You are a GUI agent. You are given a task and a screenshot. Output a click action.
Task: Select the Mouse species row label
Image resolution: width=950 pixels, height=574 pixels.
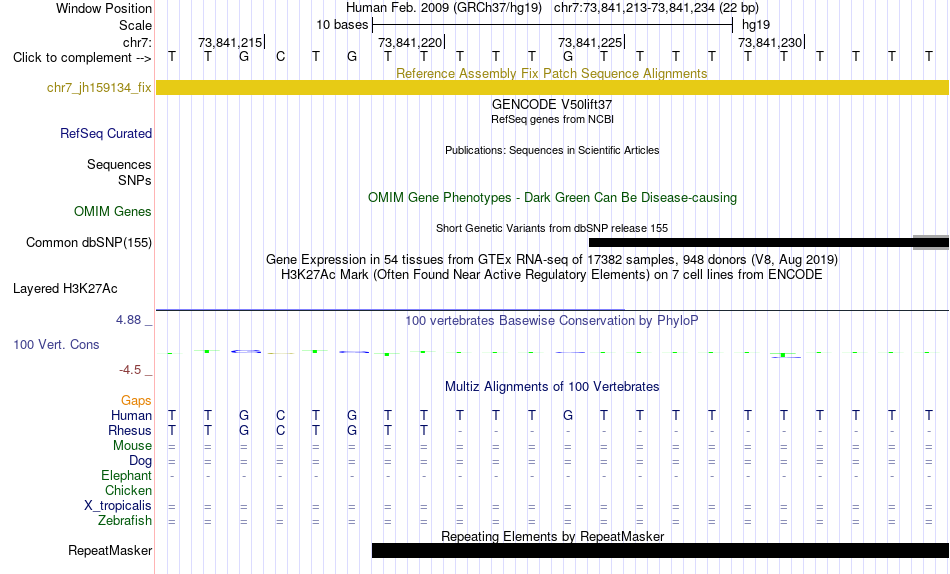[132, 446]
